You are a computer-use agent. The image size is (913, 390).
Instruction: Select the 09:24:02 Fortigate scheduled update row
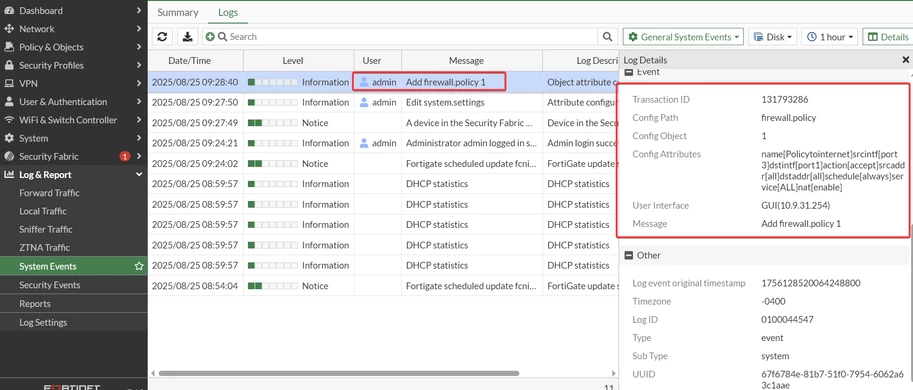383,164
